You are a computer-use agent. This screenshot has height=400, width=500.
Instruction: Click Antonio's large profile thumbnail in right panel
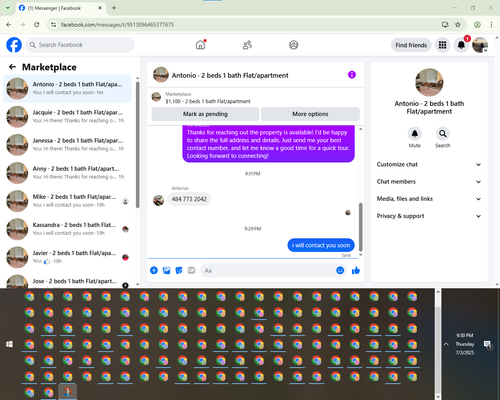[x=429, y=82]
